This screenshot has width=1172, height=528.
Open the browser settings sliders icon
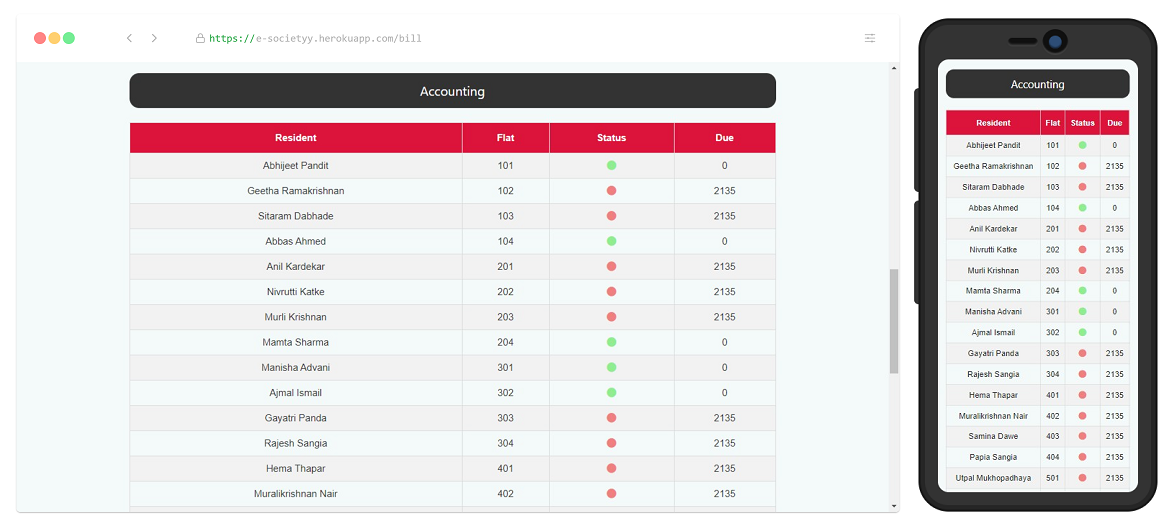tap(870, 38)
